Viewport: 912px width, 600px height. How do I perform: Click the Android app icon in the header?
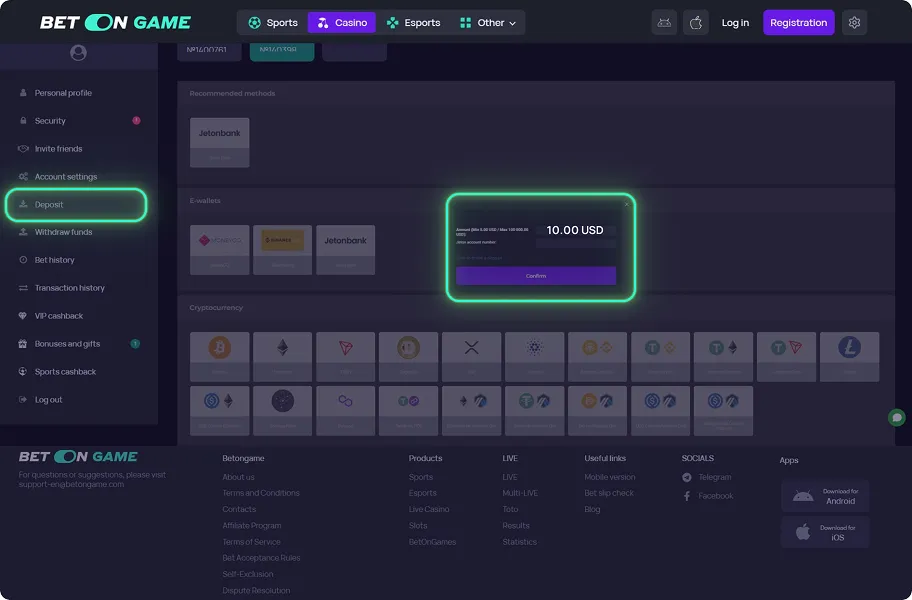point(664,22)
